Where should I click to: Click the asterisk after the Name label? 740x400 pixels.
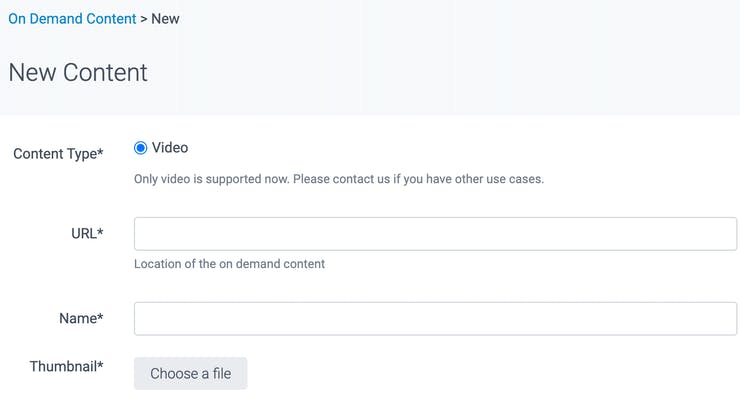pyautogui.click(x=100, y=316)
